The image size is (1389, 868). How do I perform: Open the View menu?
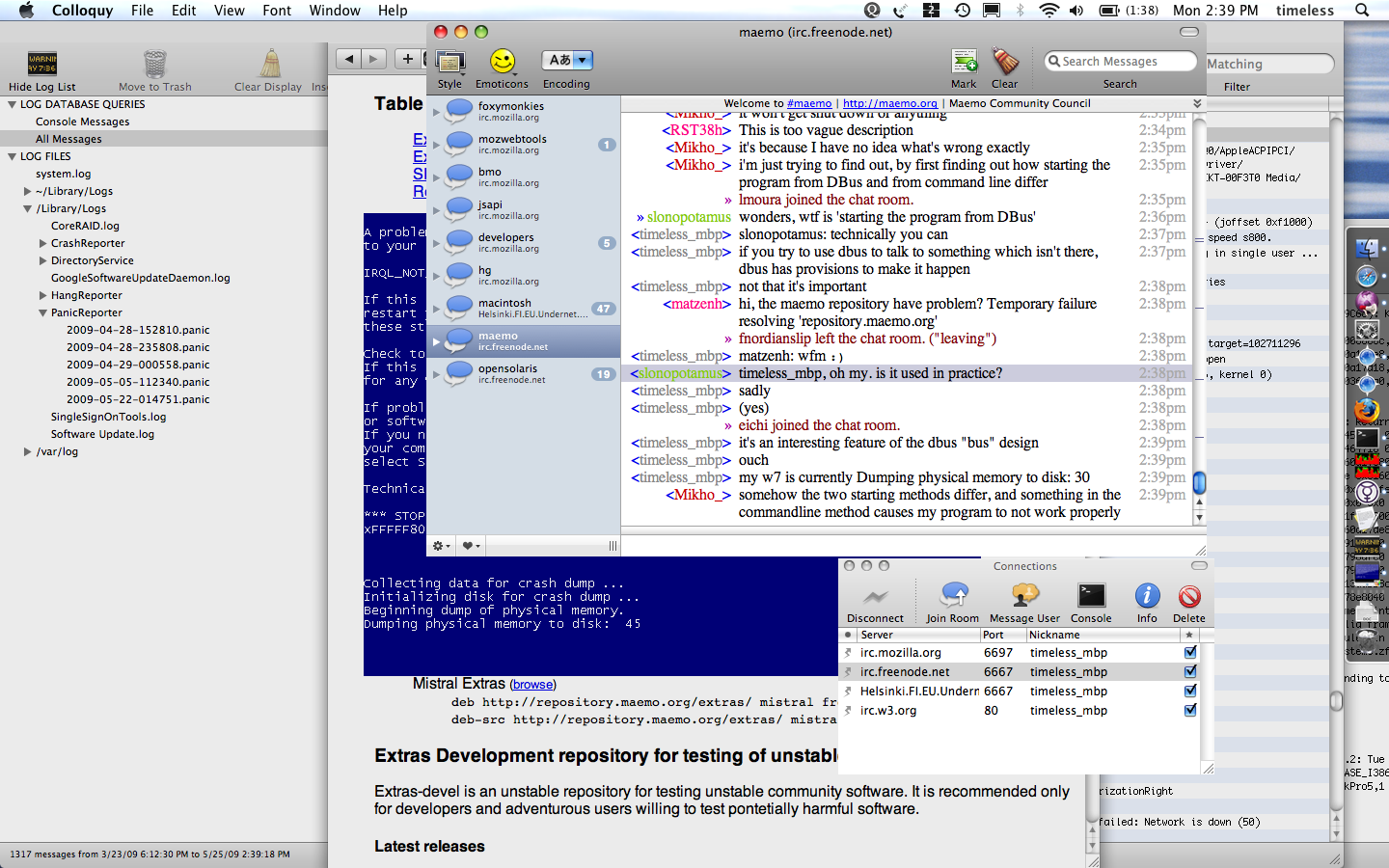(x=229, y=11)
